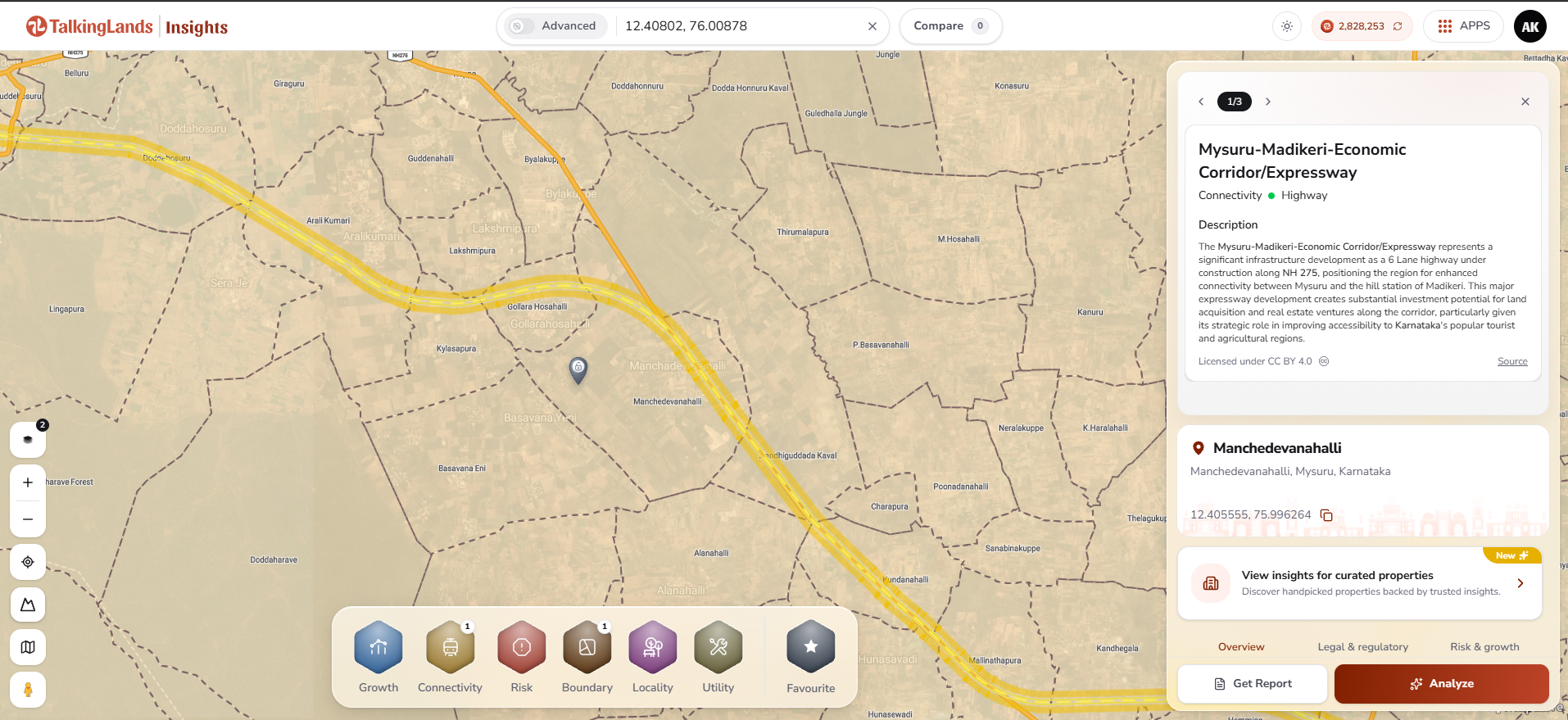Clear the coordinates search field
1568x720 pixels.
pyautogui.click(x=872, y=26)
